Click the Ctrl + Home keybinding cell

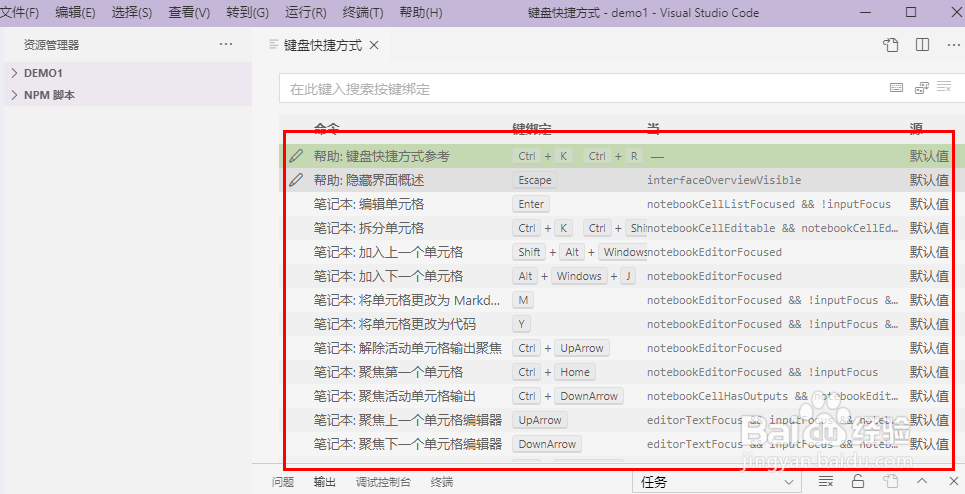(x=554, y=372)
